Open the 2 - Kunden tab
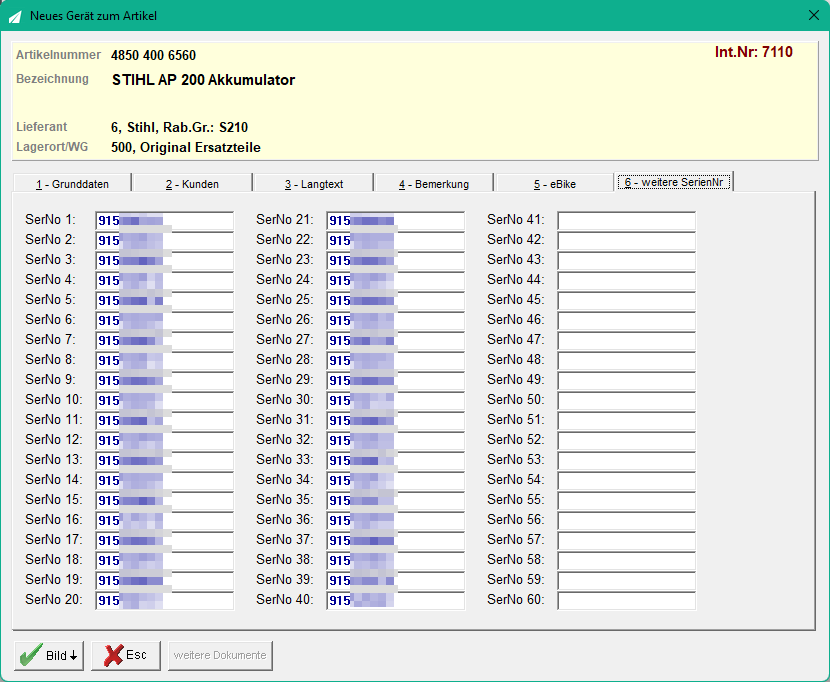Image resolution: width=830 pixels, height=682 pixels. point(192,184)
